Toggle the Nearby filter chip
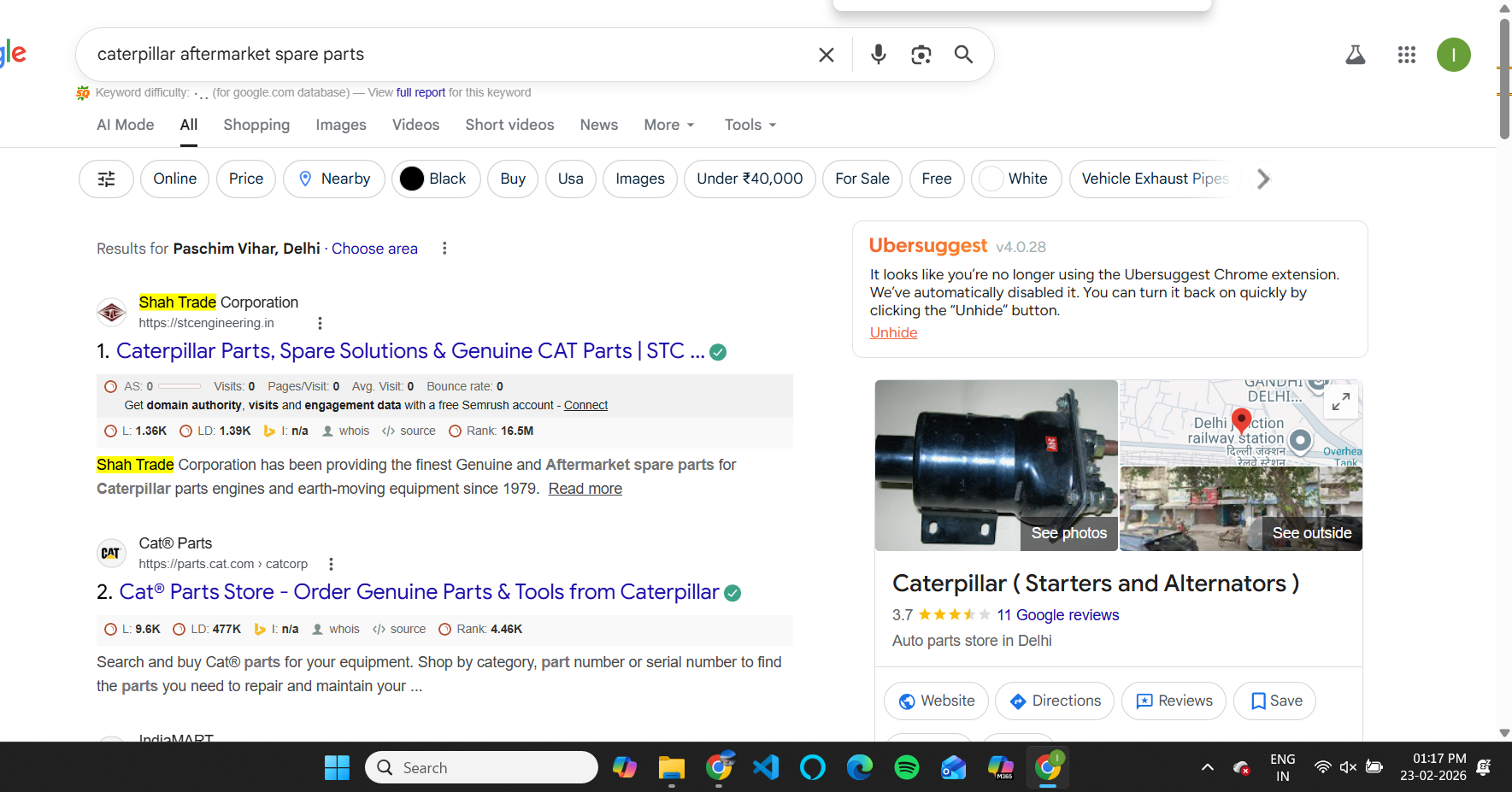 334,179
